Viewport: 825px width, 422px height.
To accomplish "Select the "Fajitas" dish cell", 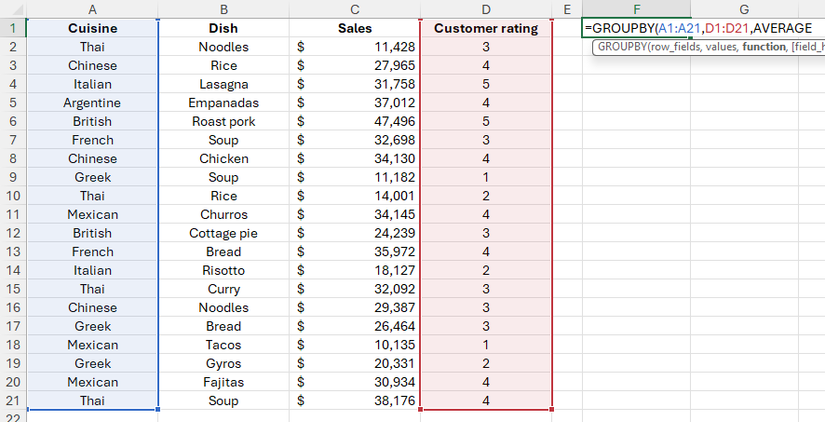I will (x=223, y=382).
